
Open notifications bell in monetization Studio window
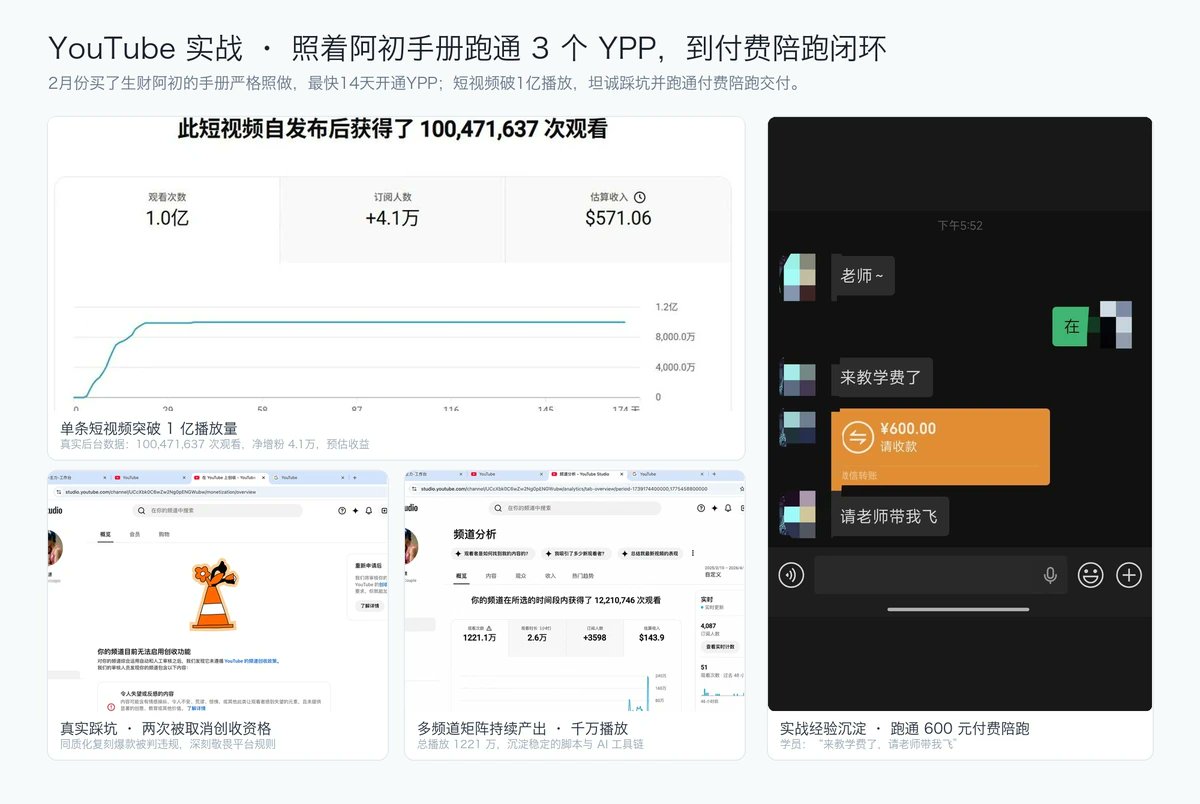(x=369, y=510)
